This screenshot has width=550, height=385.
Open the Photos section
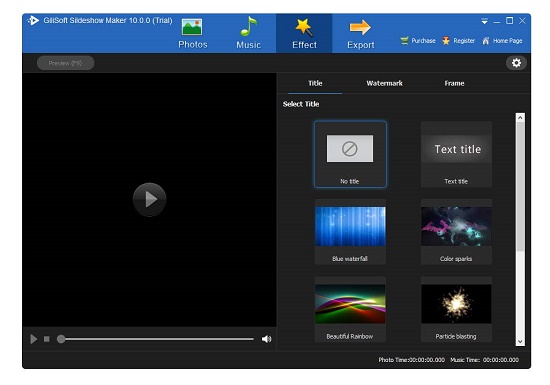coord(193,34)
